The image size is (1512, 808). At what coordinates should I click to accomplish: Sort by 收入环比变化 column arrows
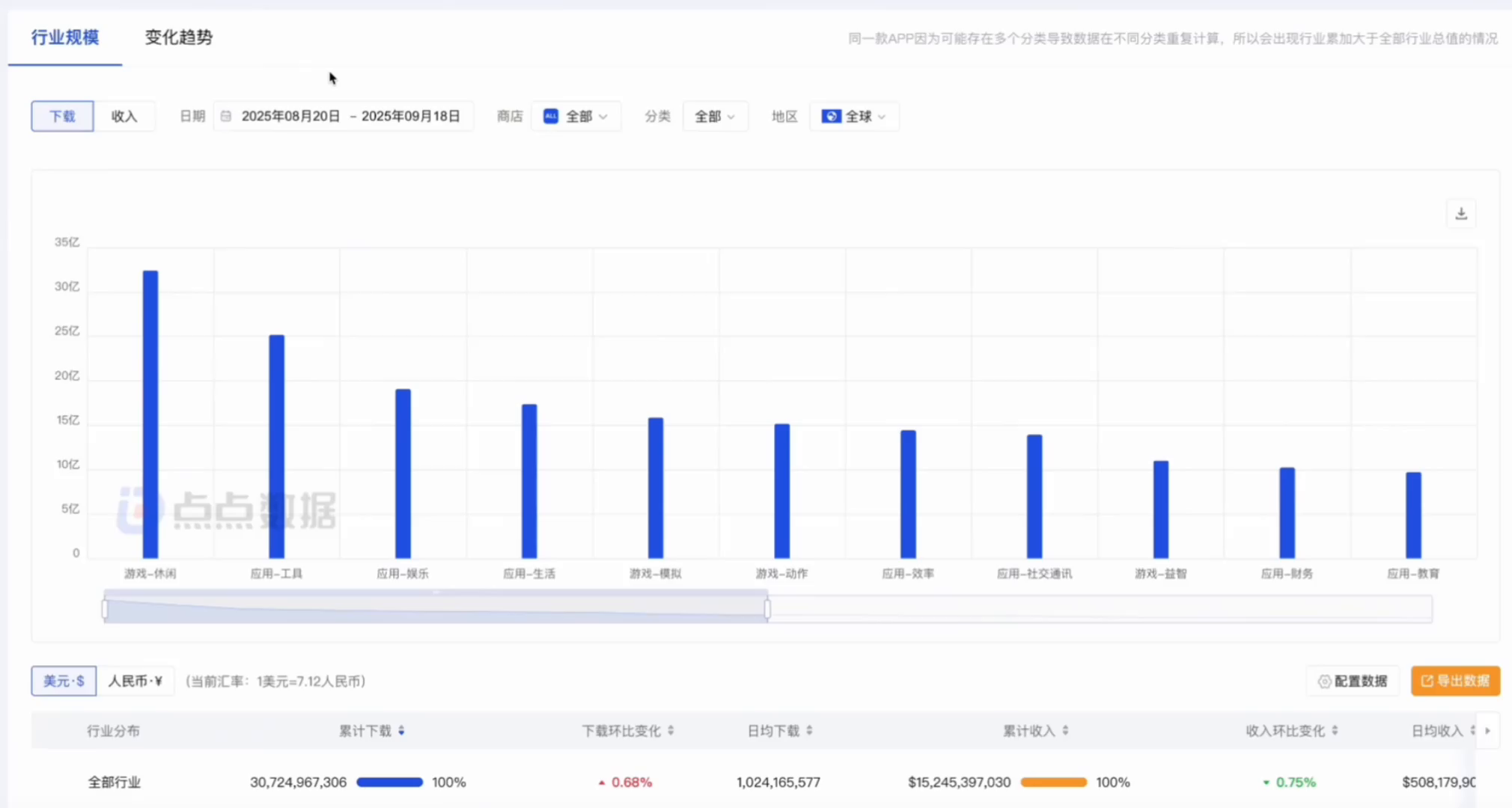pyautogui.click(x=1335, y=731)
